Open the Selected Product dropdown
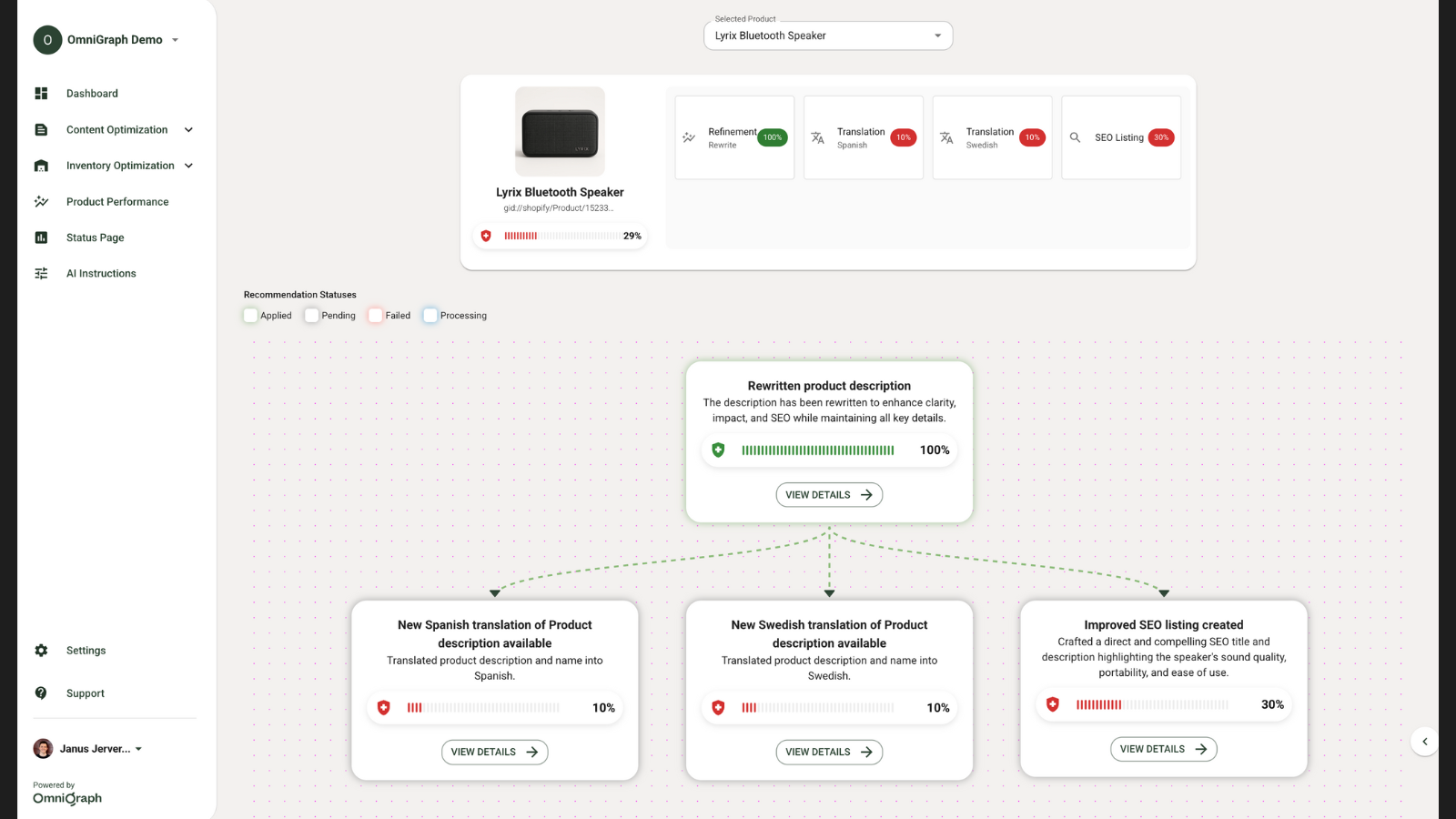 828,35
